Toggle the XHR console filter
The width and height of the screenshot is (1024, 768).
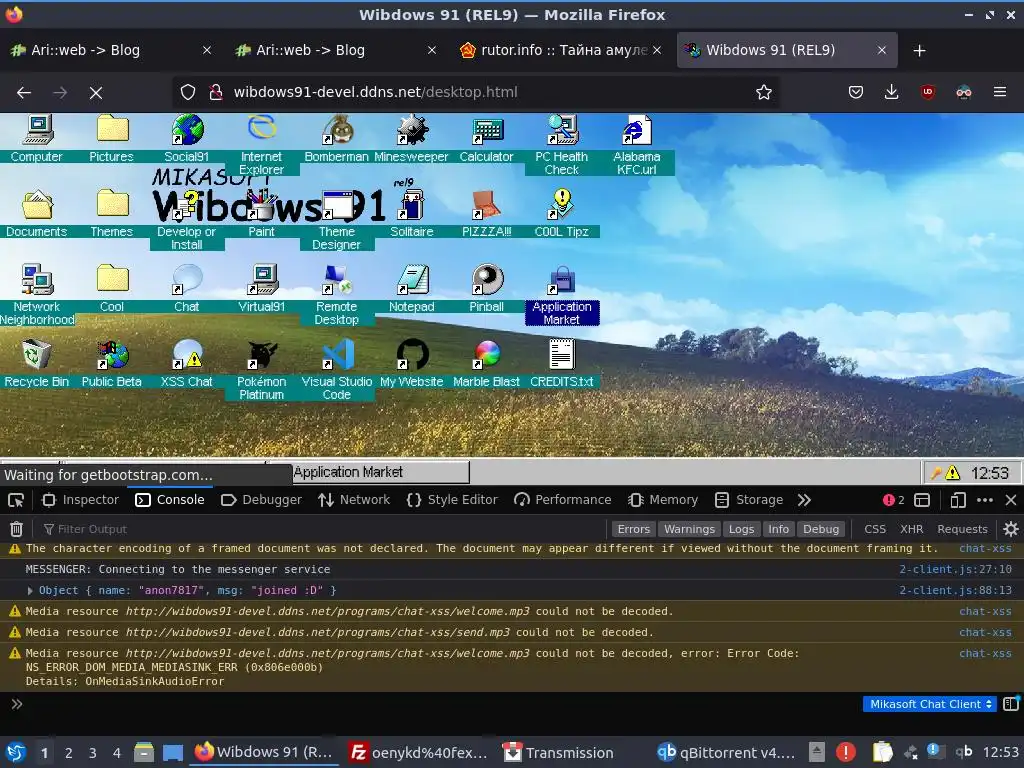(911, 529)
